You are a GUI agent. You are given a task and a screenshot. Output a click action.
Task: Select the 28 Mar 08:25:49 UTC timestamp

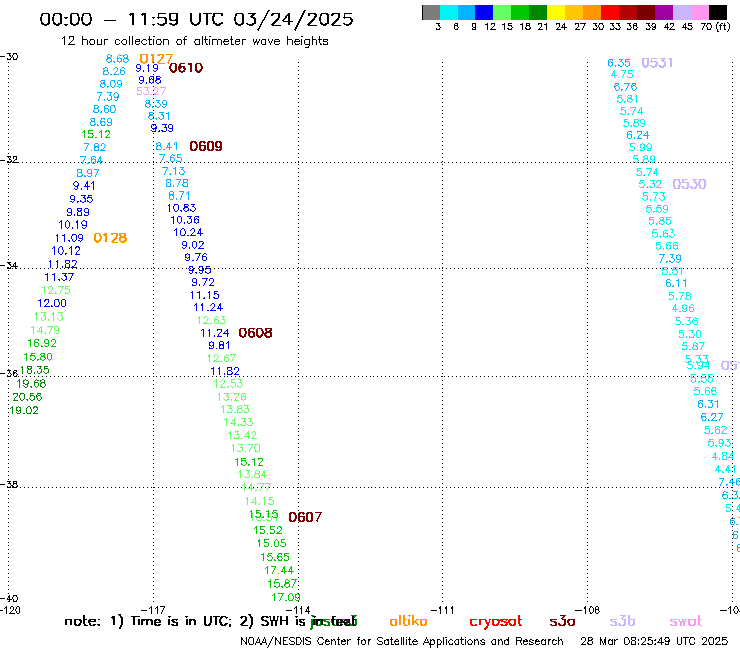tap(654, 641)
